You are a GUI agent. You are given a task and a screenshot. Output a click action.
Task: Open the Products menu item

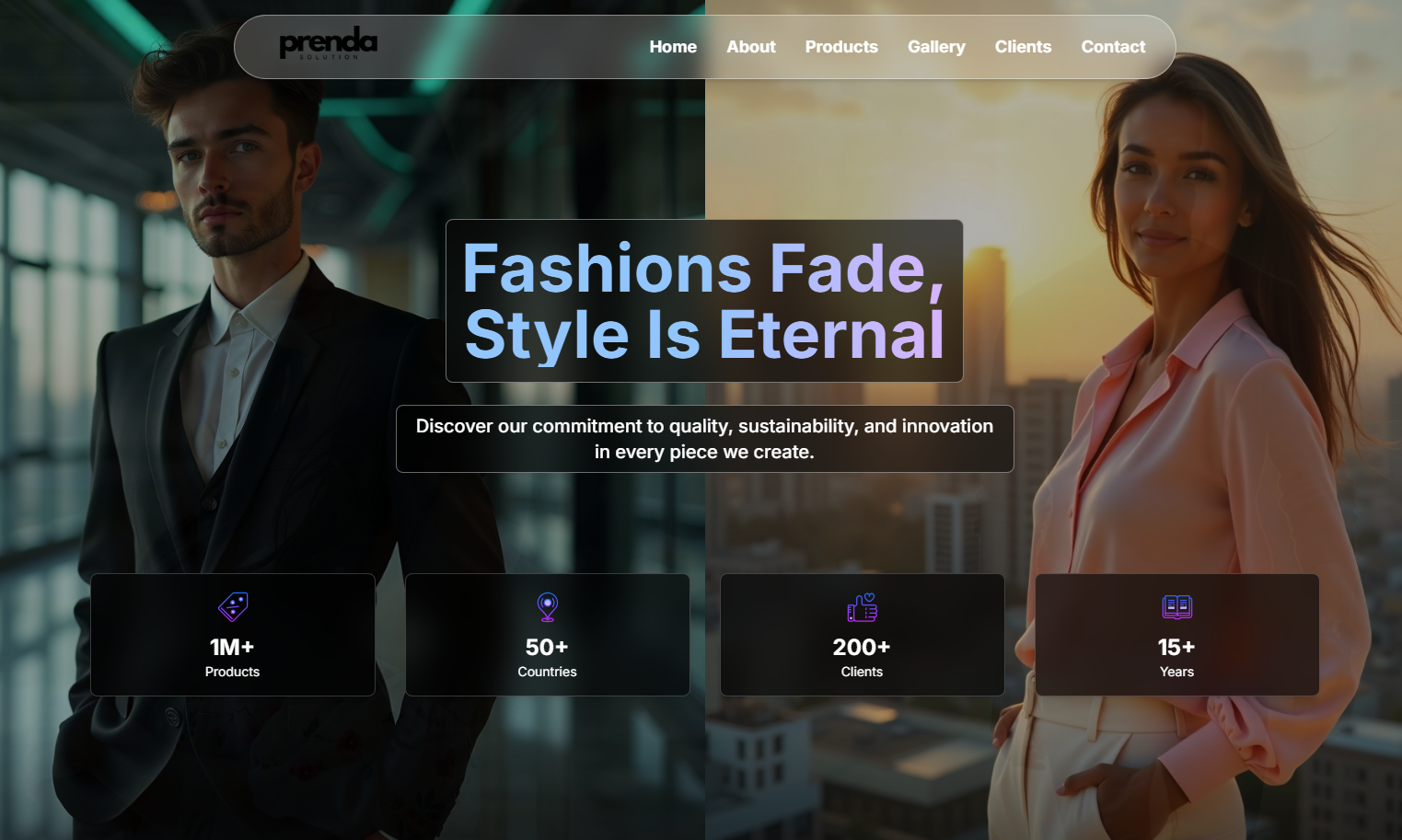tap(841, 47)
